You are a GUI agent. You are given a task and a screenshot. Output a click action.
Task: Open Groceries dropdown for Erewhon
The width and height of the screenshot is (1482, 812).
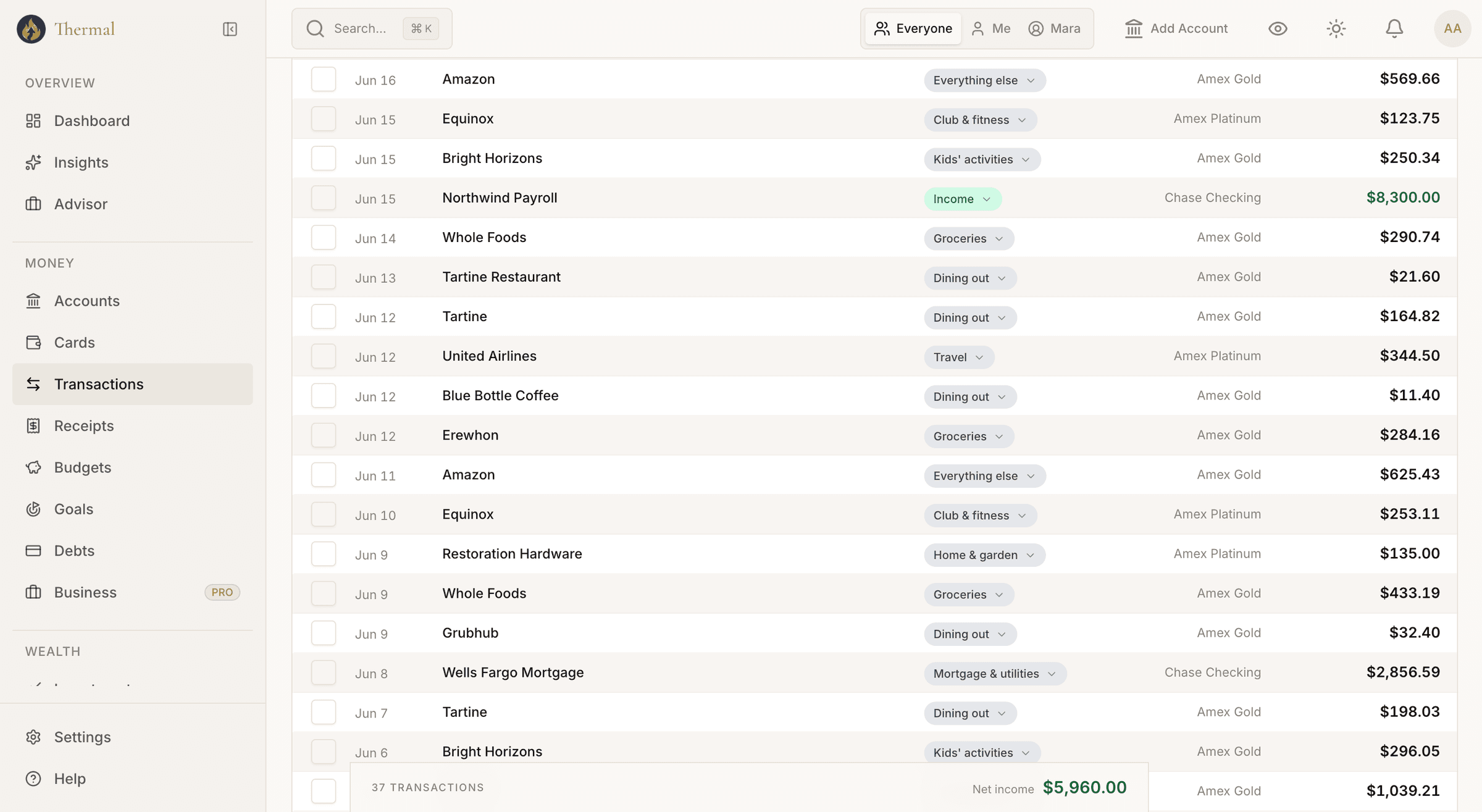[x=969, y=436]
